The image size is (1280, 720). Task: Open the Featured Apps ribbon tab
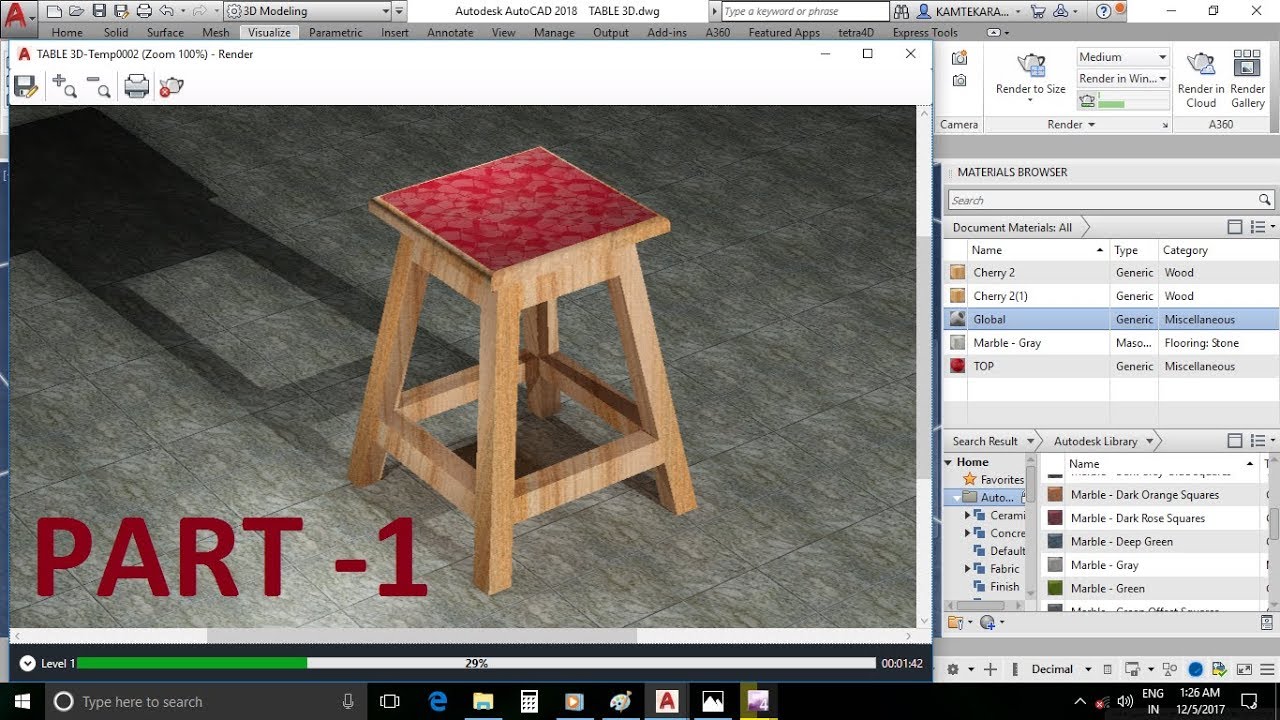(784, 32)
